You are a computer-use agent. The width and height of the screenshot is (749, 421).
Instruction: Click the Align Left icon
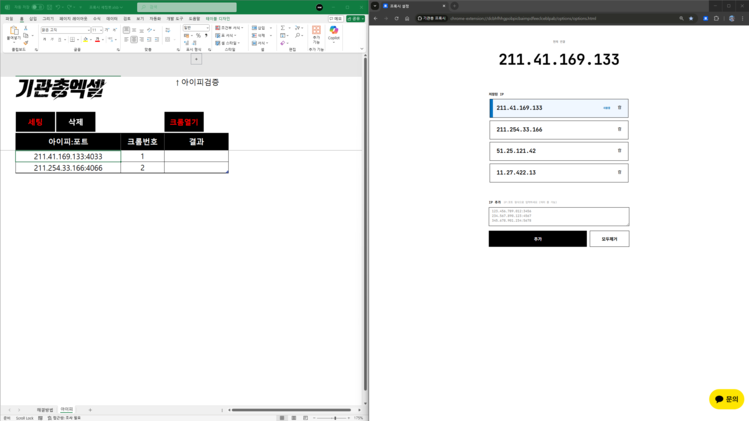tap(126, 39)
